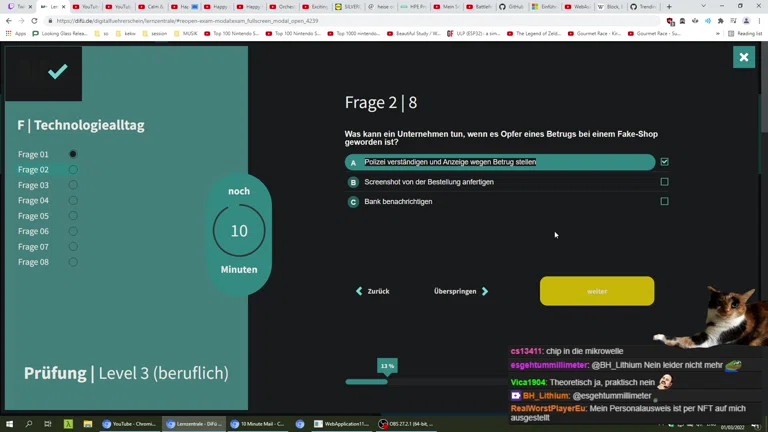The width and height of the screenshot is (768, 432).
Task: Open 'The Legend of Zeld...' bookmark
Action: [x=536, y=34]
